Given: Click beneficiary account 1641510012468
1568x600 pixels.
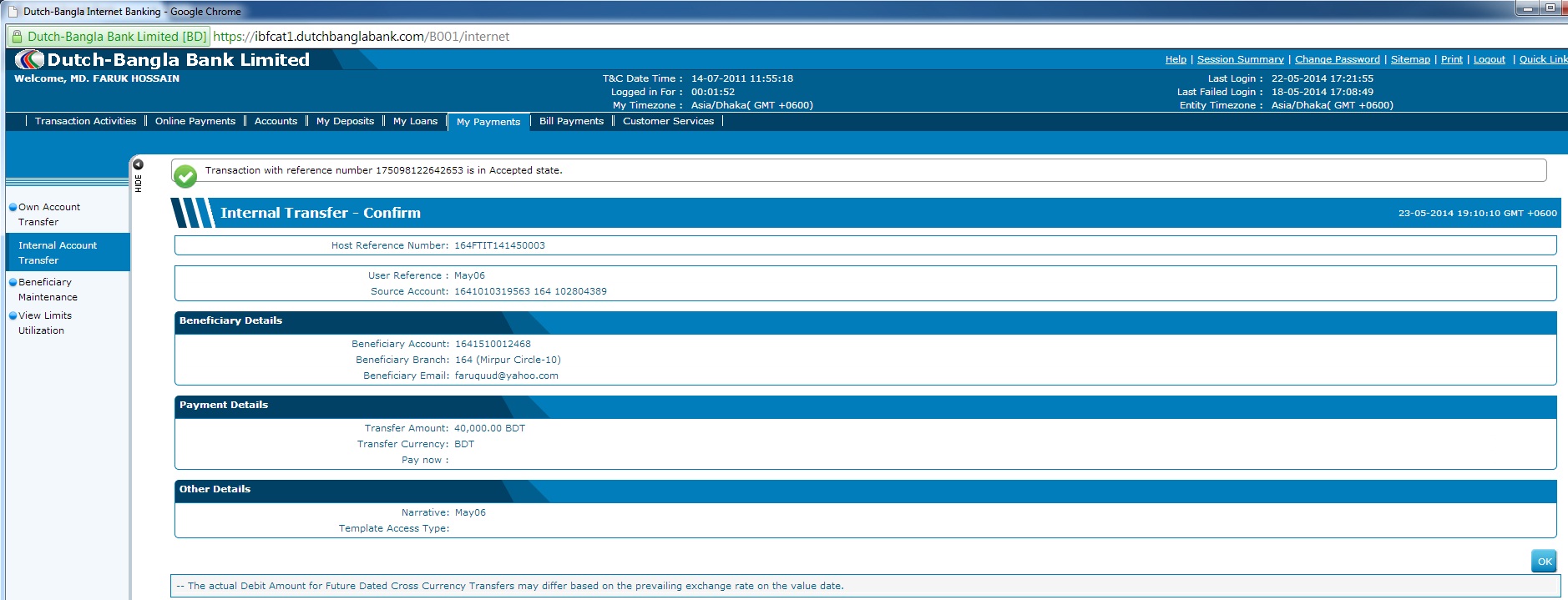Looking at the screenshot, I should [x=493, y=344].
